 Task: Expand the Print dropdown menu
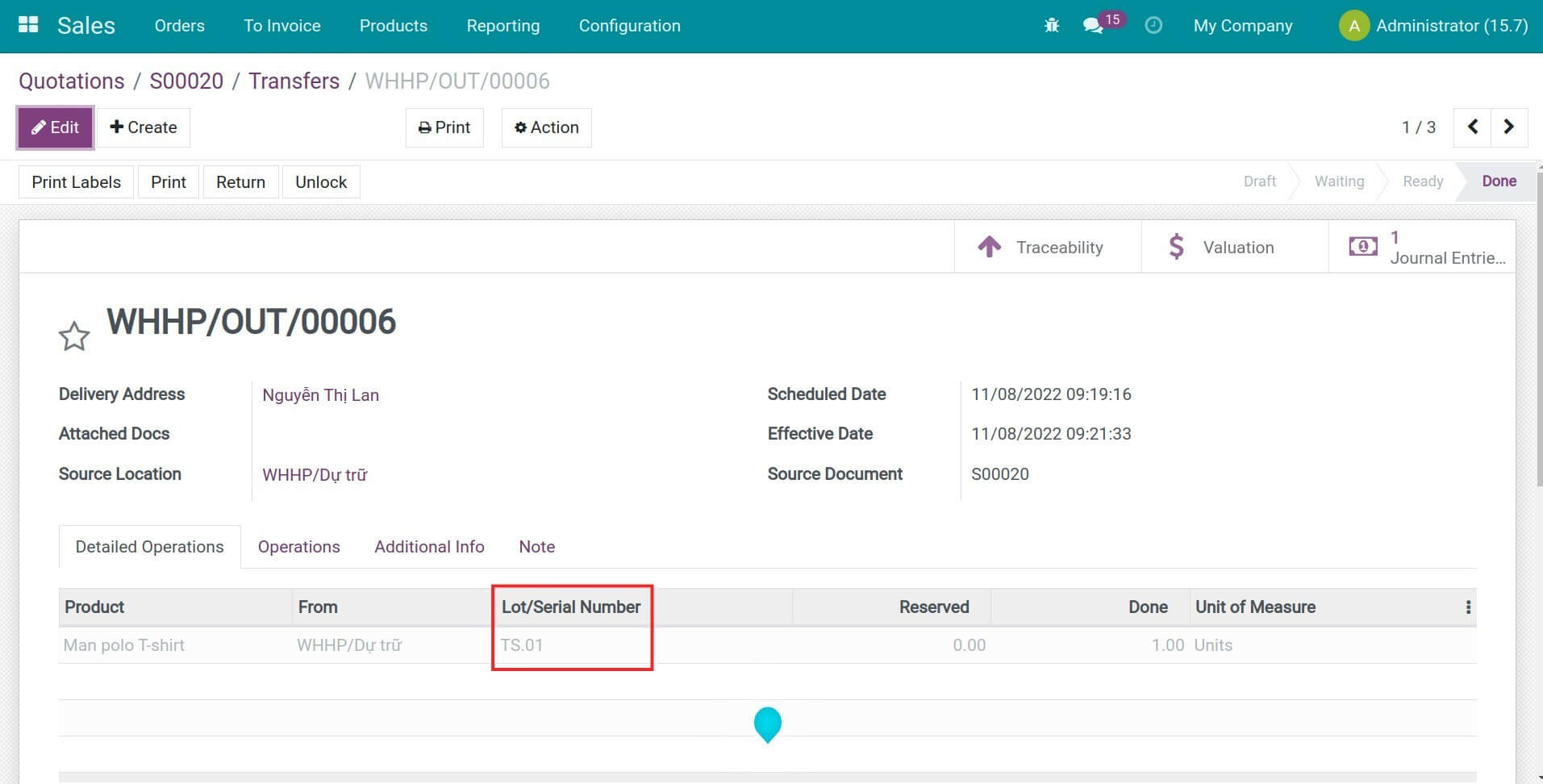pyautogui.click(x=444, y=127)
